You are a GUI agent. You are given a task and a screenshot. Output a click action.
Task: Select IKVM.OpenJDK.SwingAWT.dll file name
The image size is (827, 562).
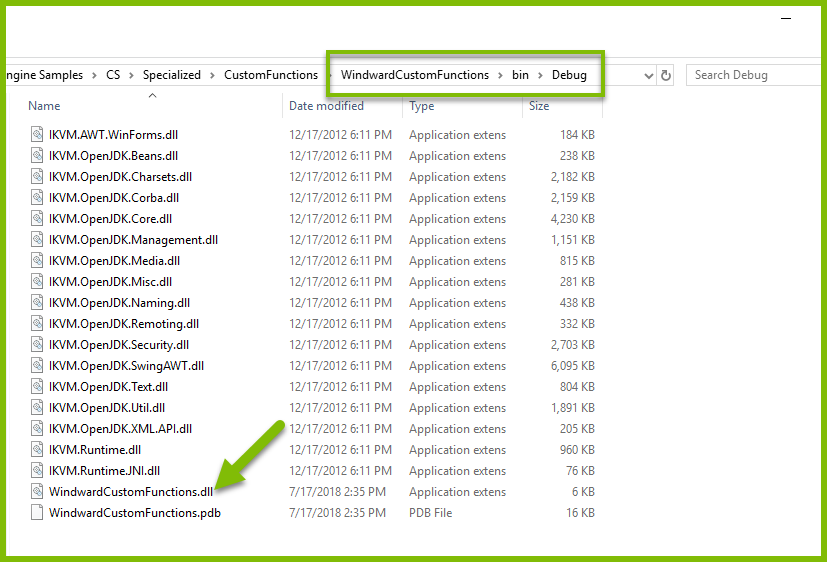click(126, 366)
